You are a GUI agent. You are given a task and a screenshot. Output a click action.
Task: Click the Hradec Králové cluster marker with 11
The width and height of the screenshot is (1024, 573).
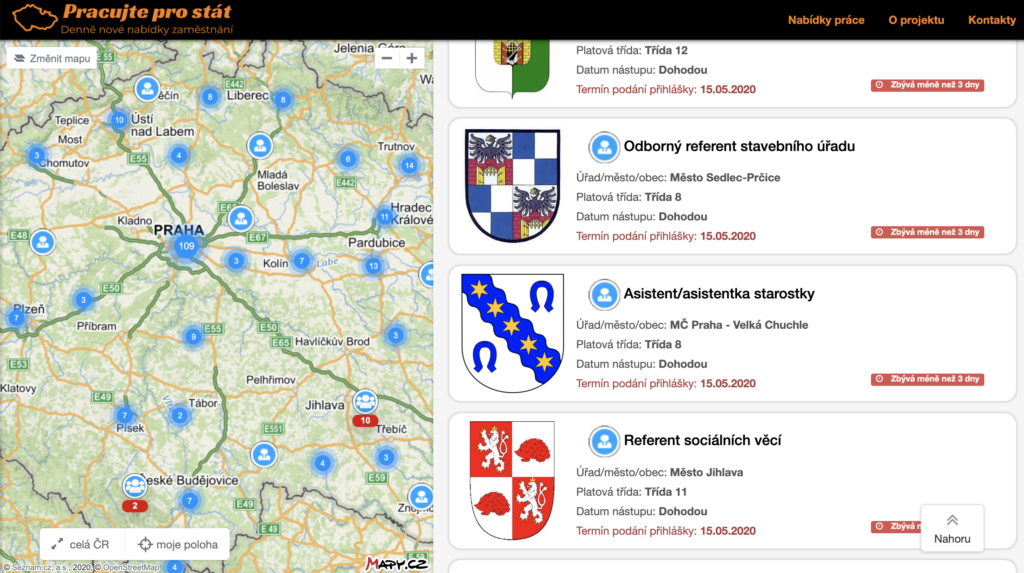coord(384,217)
